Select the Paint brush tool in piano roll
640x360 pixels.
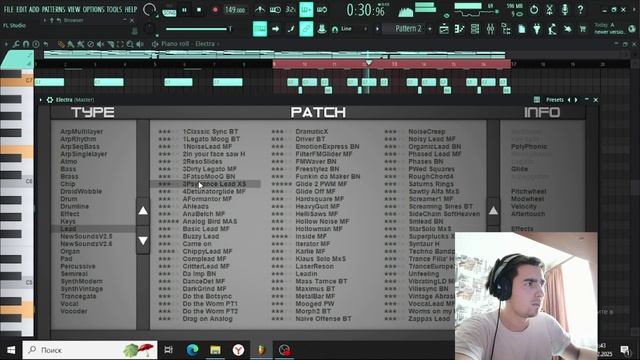coord(71,44)
